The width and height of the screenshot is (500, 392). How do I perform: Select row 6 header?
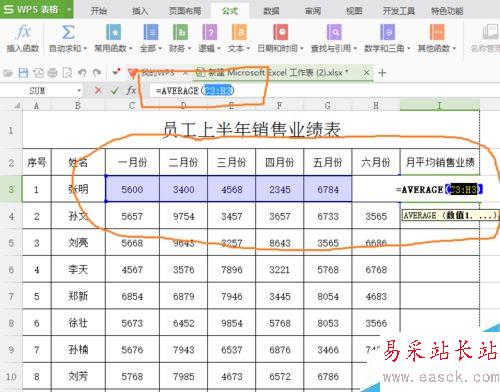(x=11, y=269)
